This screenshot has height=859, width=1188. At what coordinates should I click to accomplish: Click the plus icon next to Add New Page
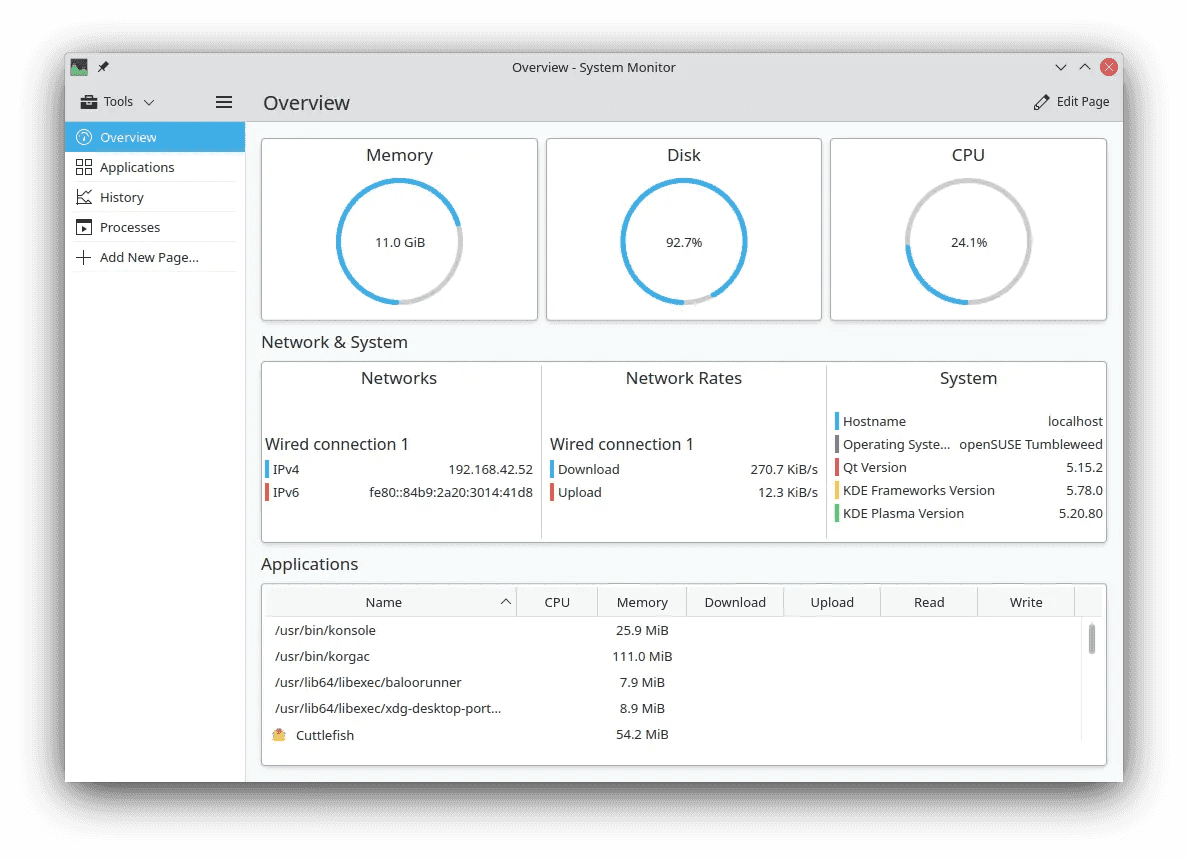(84, 257)
